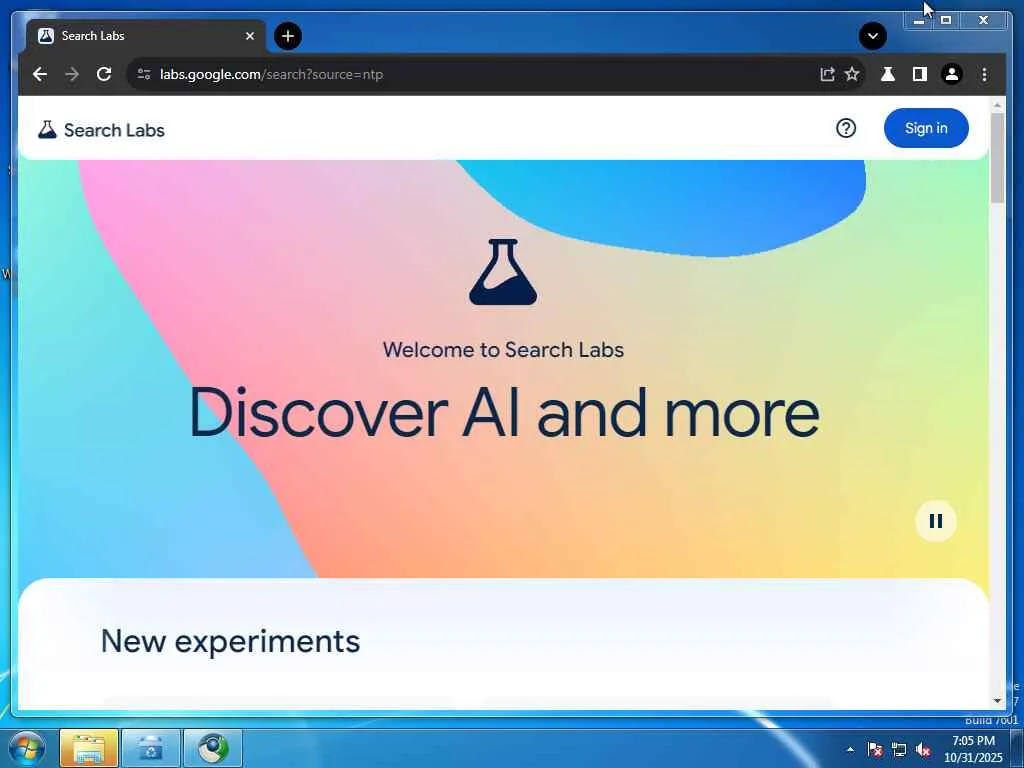The image size is (1024, 768).
Task: Click the Chrome taskbar icon
Action: tap(213, 748)
